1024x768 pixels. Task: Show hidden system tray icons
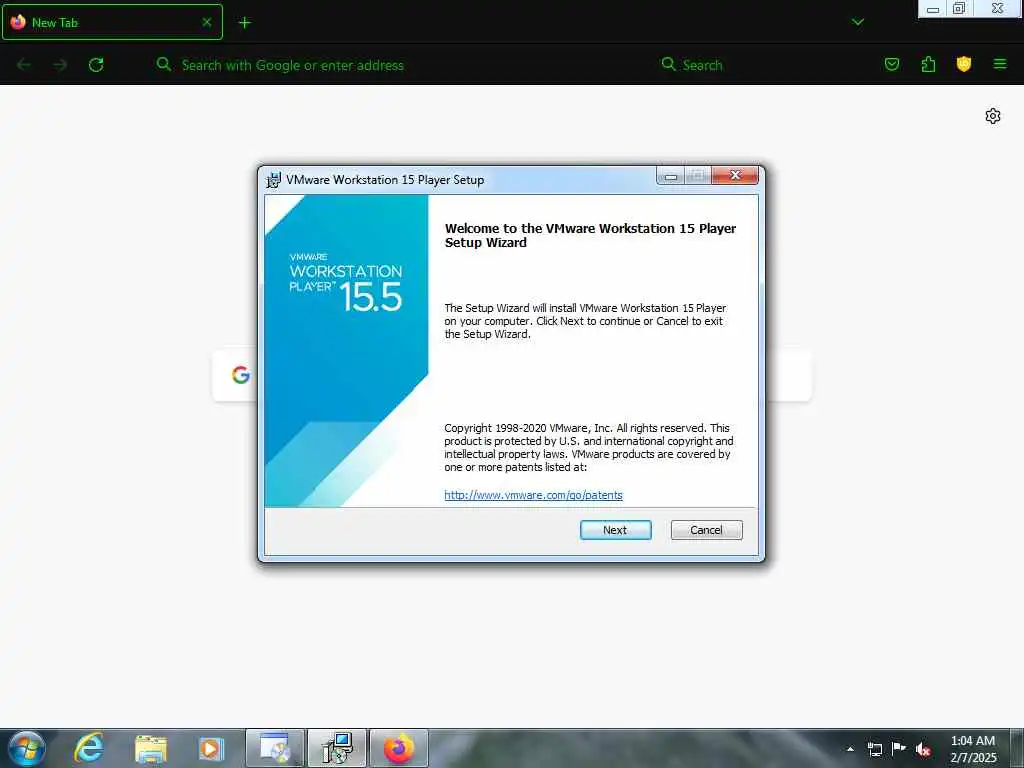pyautogui.click(x=850, y=749)
